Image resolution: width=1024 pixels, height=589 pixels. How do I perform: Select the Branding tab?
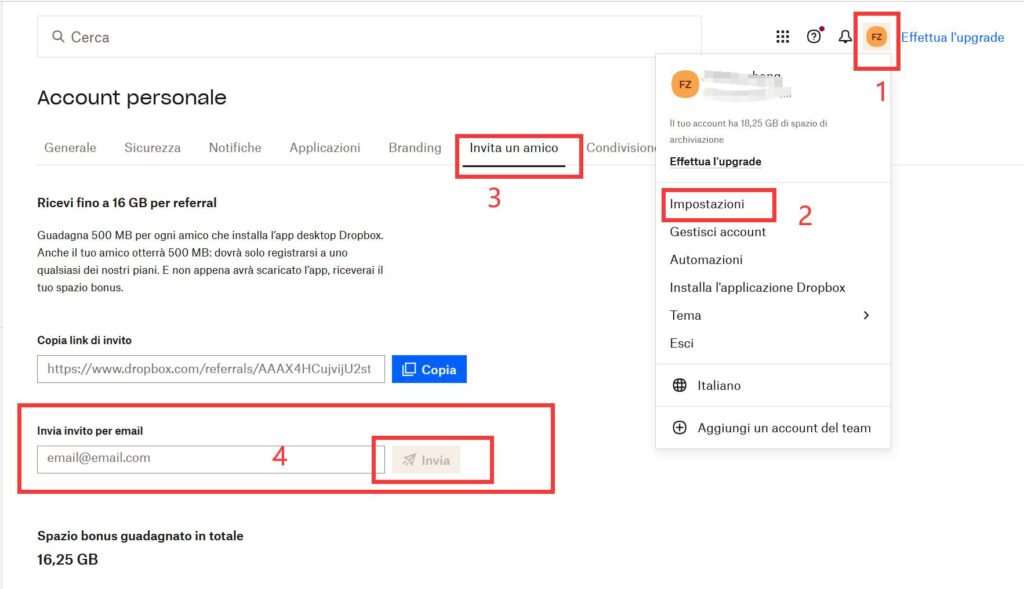click(x=415, y=148)
